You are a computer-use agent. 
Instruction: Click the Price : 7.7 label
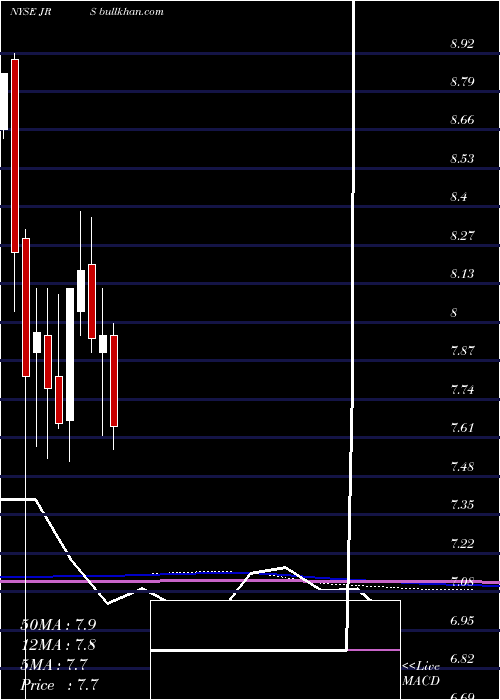(x=59, y=684)
